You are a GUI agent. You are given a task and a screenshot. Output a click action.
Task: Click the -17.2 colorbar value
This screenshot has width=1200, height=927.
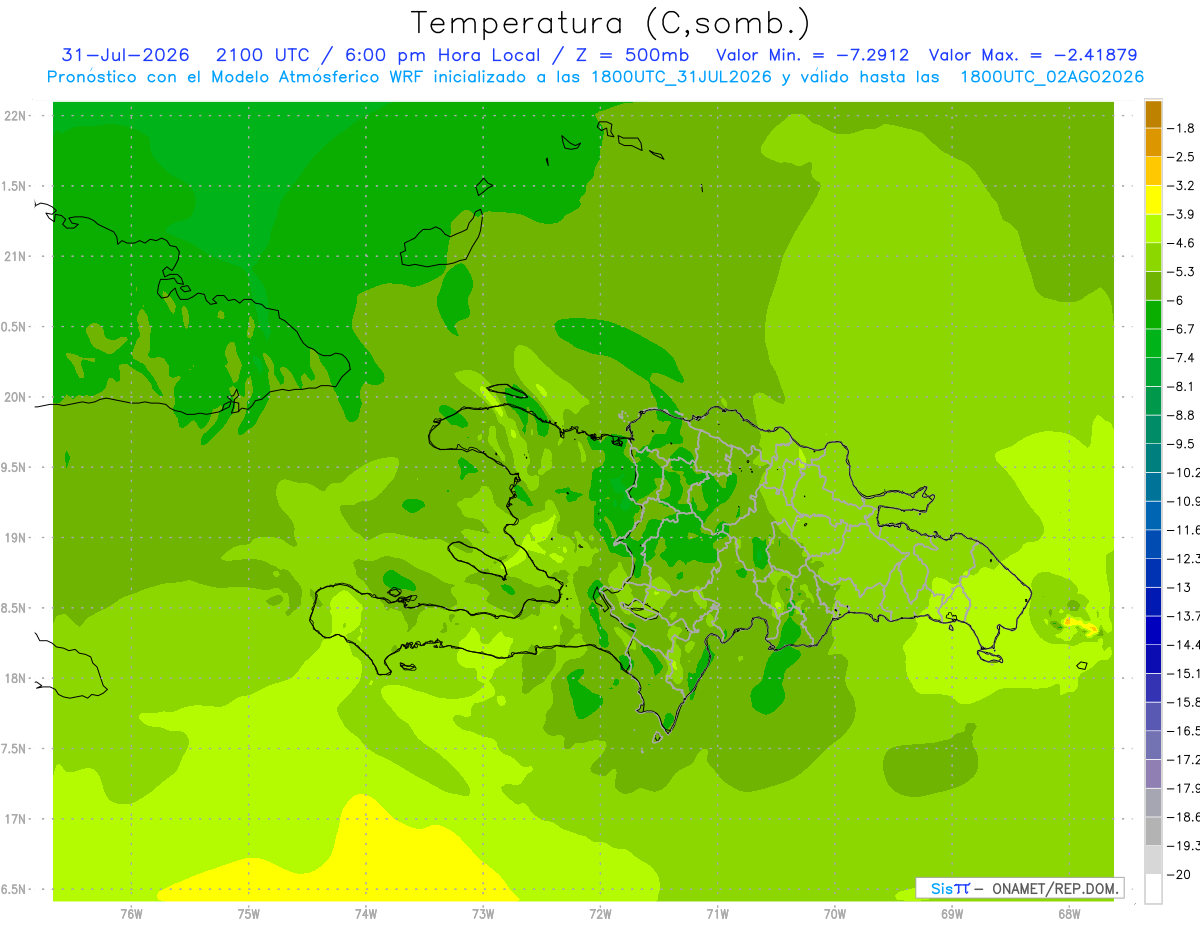(x=1183, y=759)
